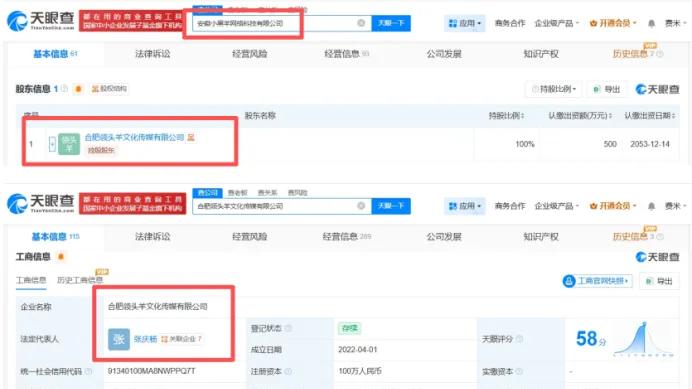Click help icon beside 天眼评分

pos(519,339)
